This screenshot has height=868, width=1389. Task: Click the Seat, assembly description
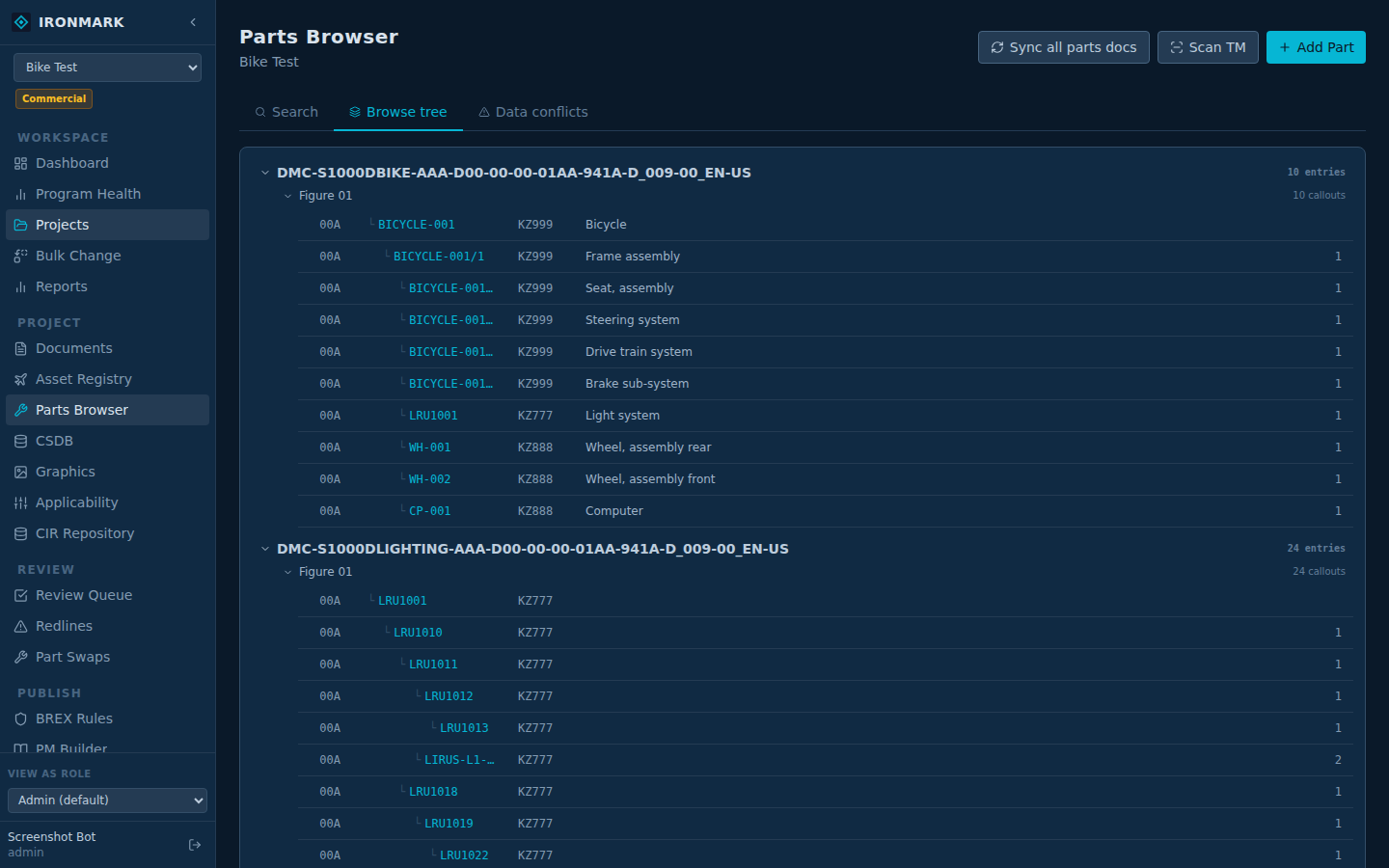pos(630,288)
